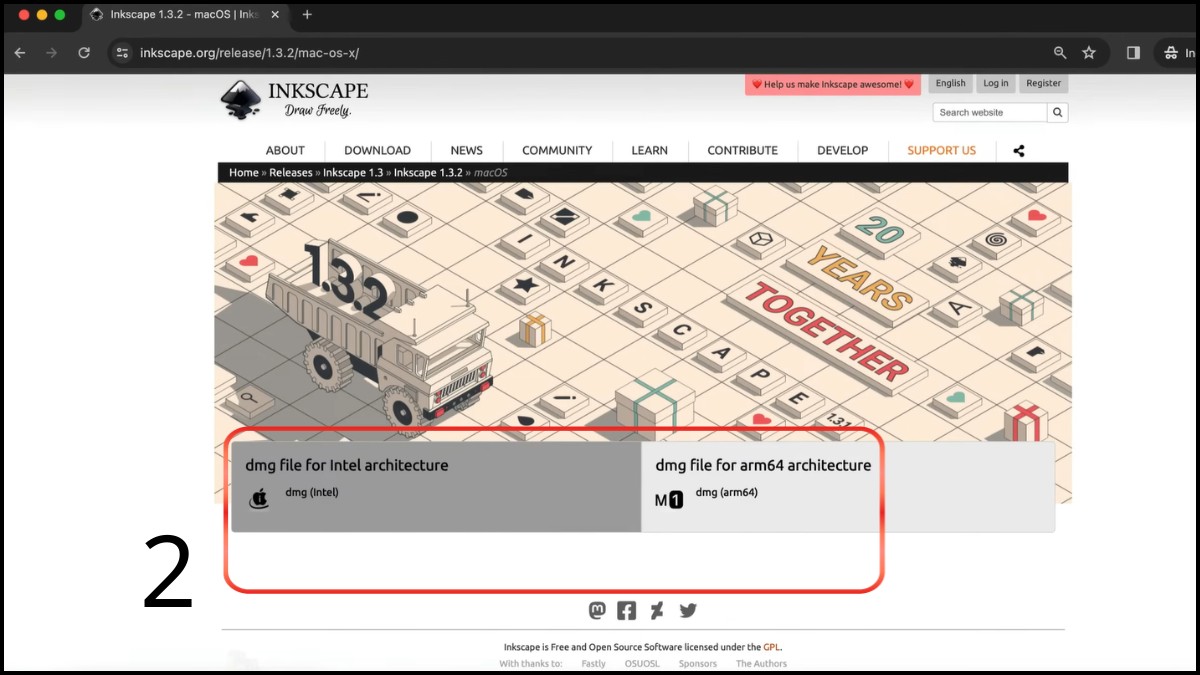
Task: Click the Inkscape logo in the header
Action: [x=294, y=99]
